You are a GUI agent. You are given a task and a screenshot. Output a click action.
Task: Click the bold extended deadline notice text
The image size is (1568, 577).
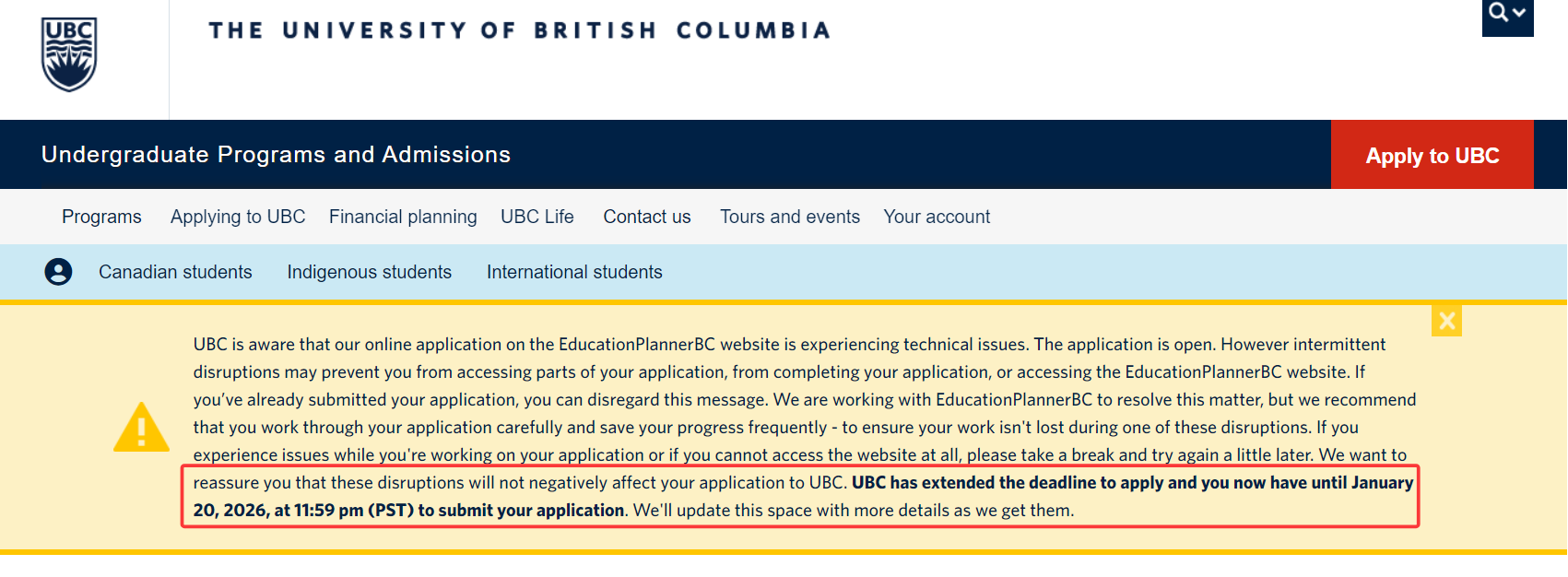pos(1132,483)
